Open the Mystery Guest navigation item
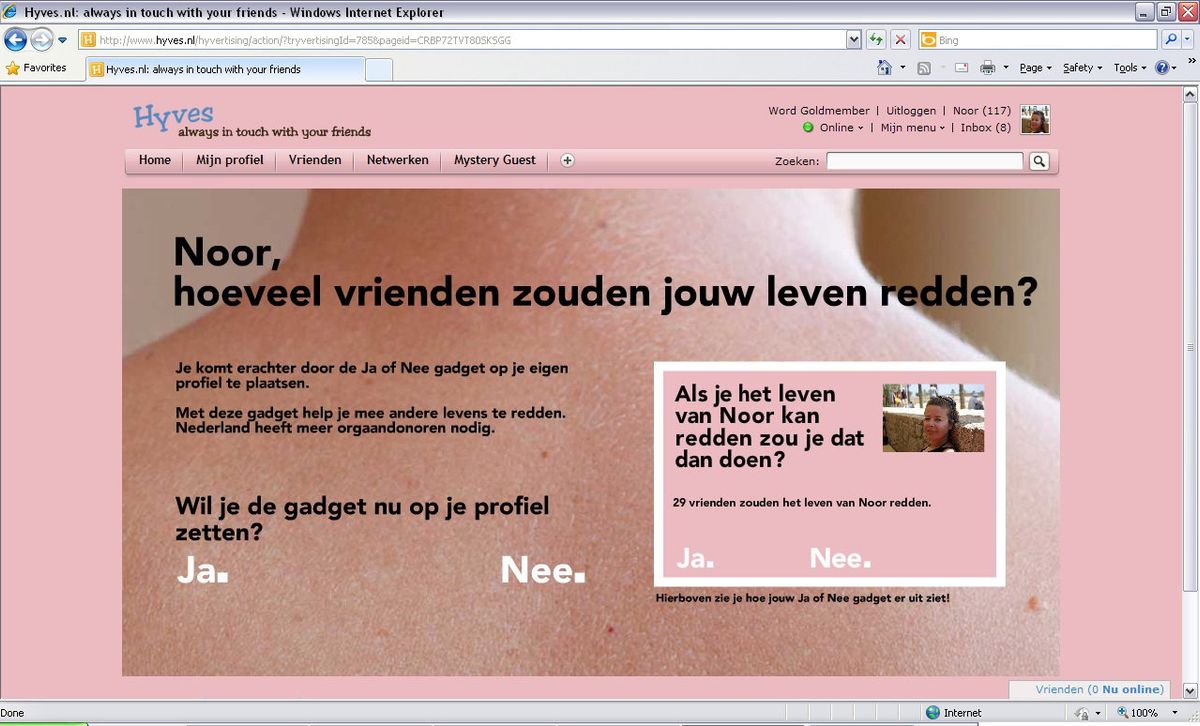1200x726 pixels. point(495,160)
